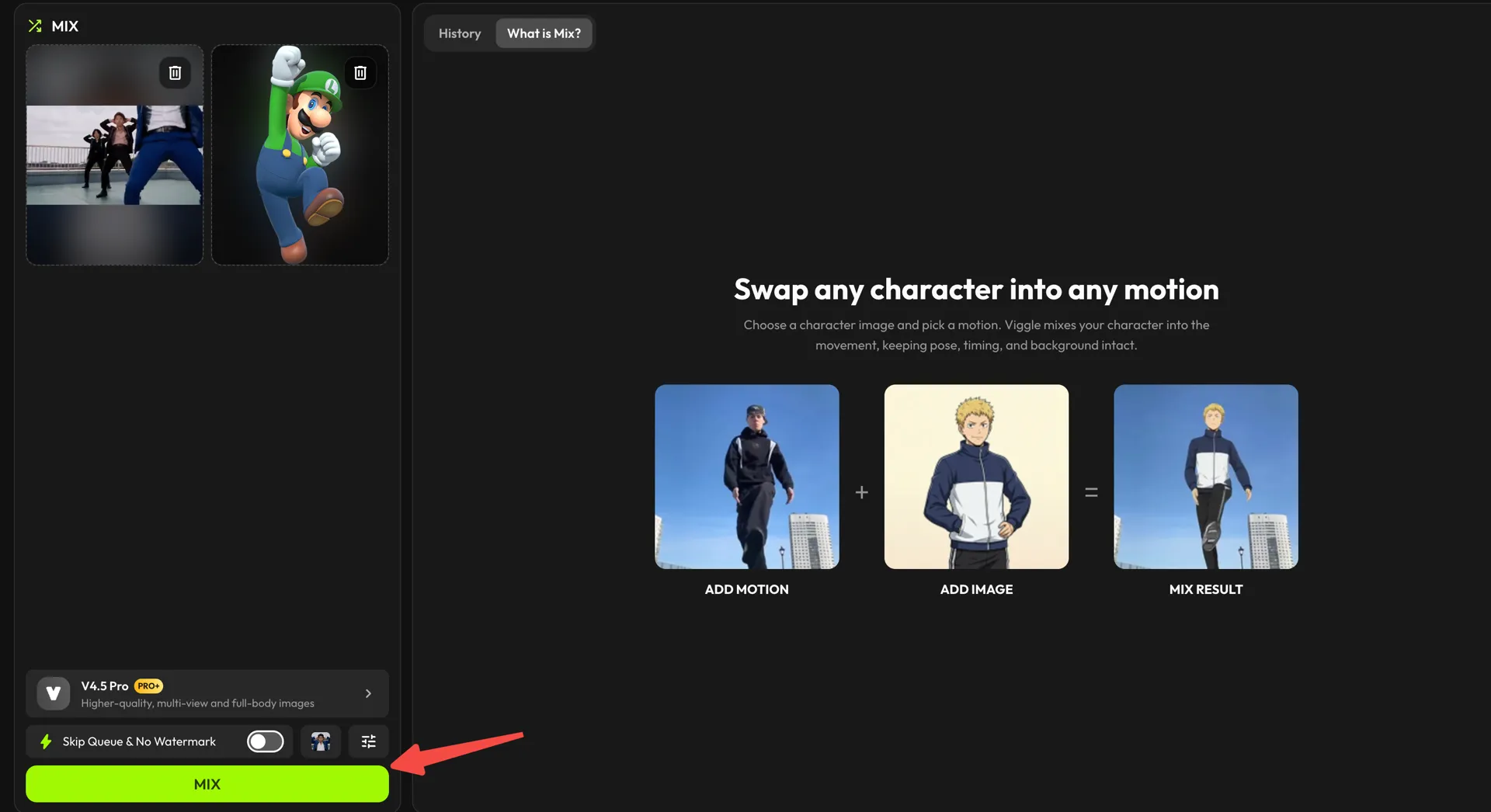Viewport: 1491px width, 812px height.
Task: Delete the dance motion video
Action: click(175, 73)
